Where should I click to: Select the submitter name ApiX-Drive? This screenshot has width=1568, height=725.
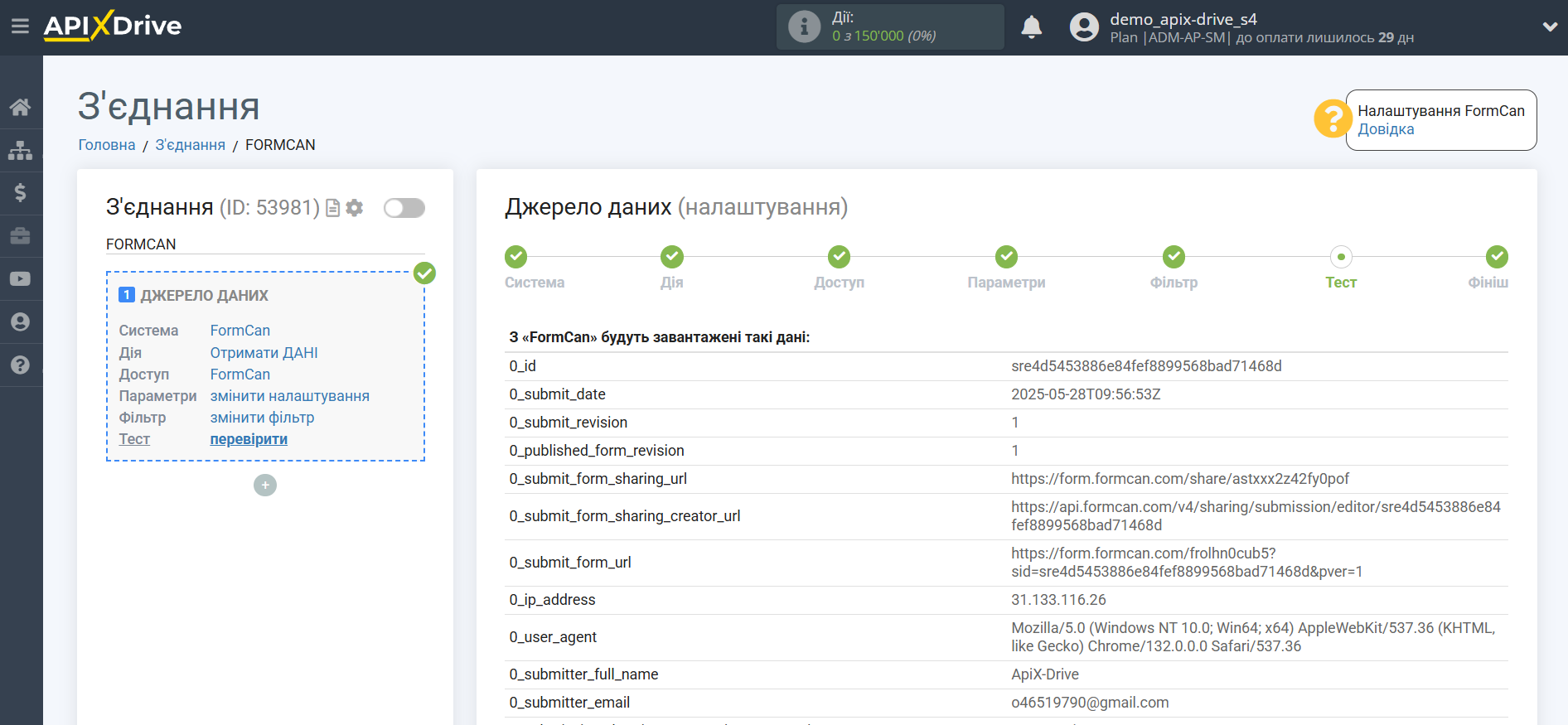(1045, 674)
